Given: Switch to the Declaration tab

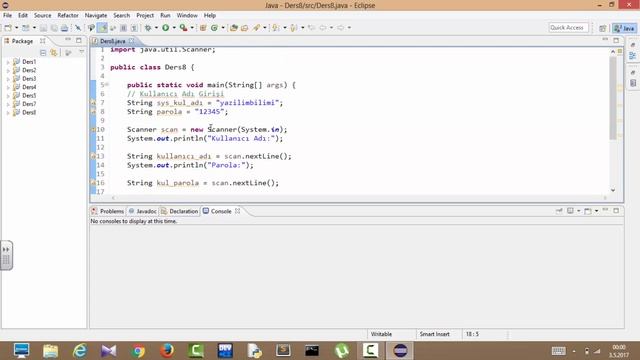Looking at the screenshot, I should tap(179, 211).
